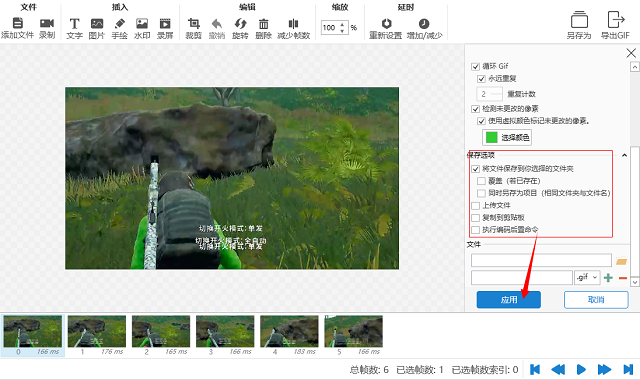This screenshot has width=640, height=380.
Task: Insert a picture with the 图片 icon
Action: point(97,23)
